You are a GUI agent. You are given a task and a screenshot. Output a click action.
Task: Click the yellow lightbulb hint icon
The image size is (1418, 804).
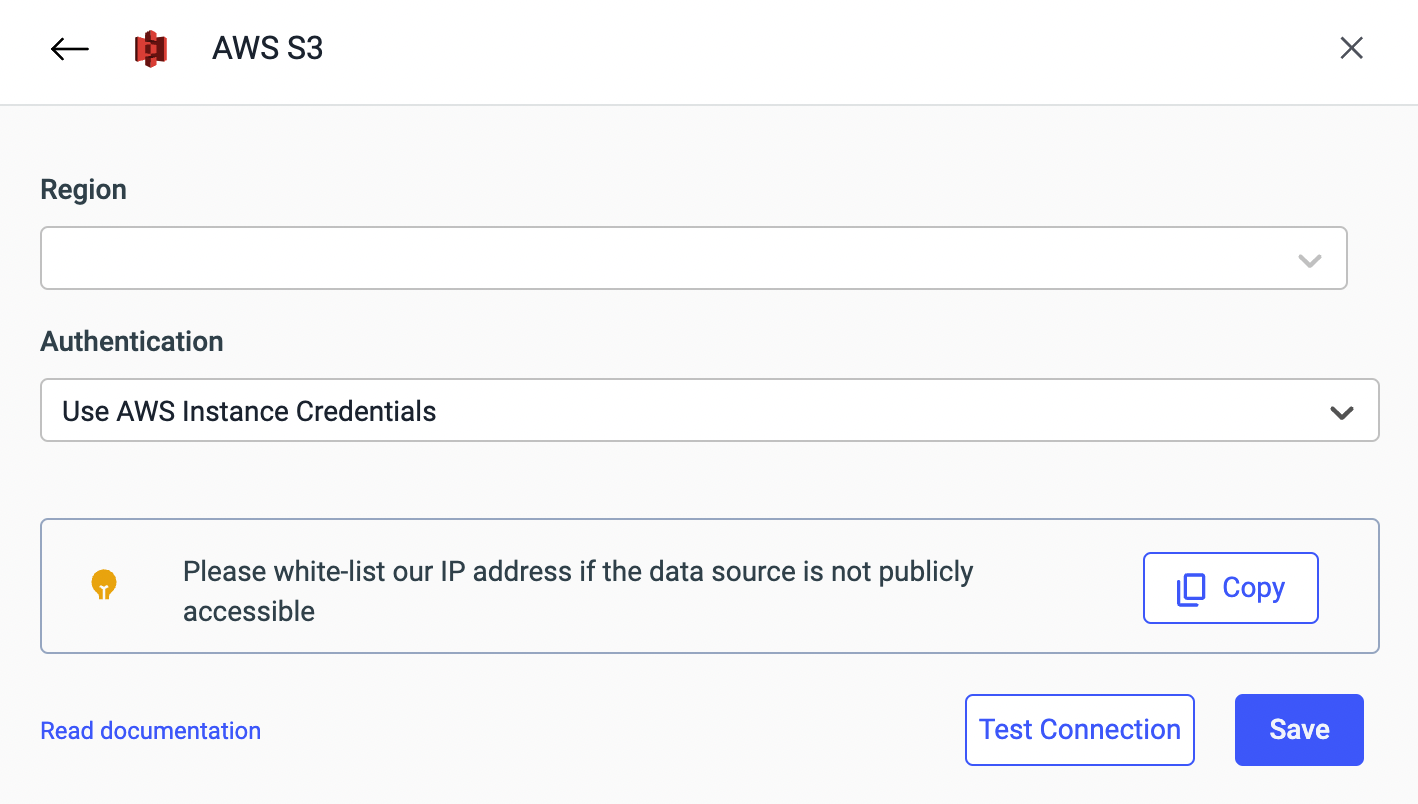coord(104,584)
